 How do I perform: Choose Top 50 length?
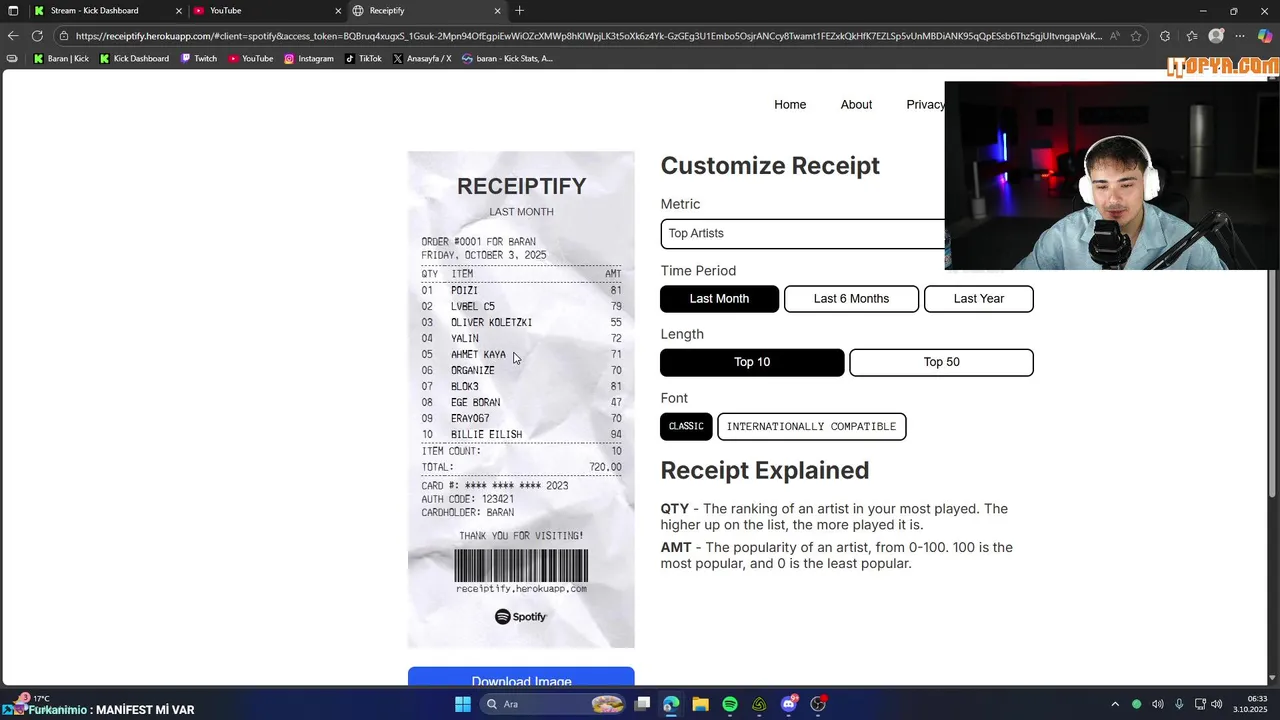[x=941, y=362]
